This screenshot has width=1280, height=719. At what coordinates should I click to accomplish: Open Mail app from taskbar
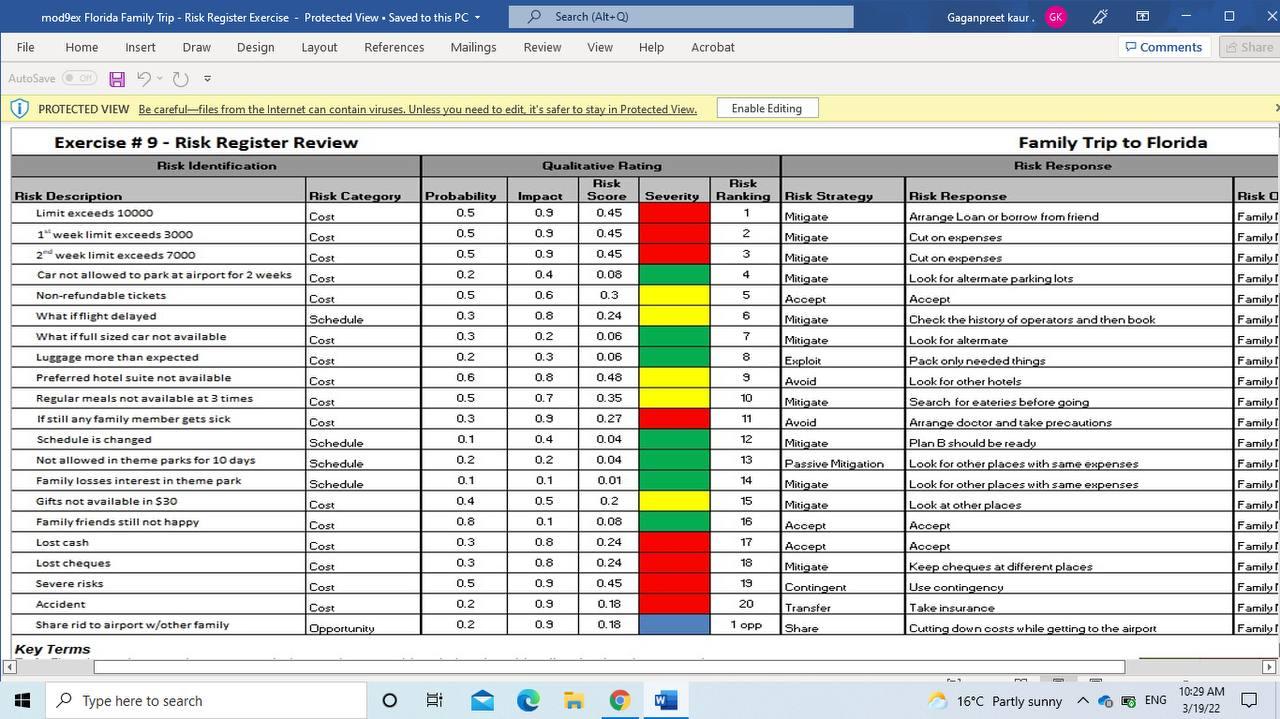pyautogui.click(x=482, y=700)
